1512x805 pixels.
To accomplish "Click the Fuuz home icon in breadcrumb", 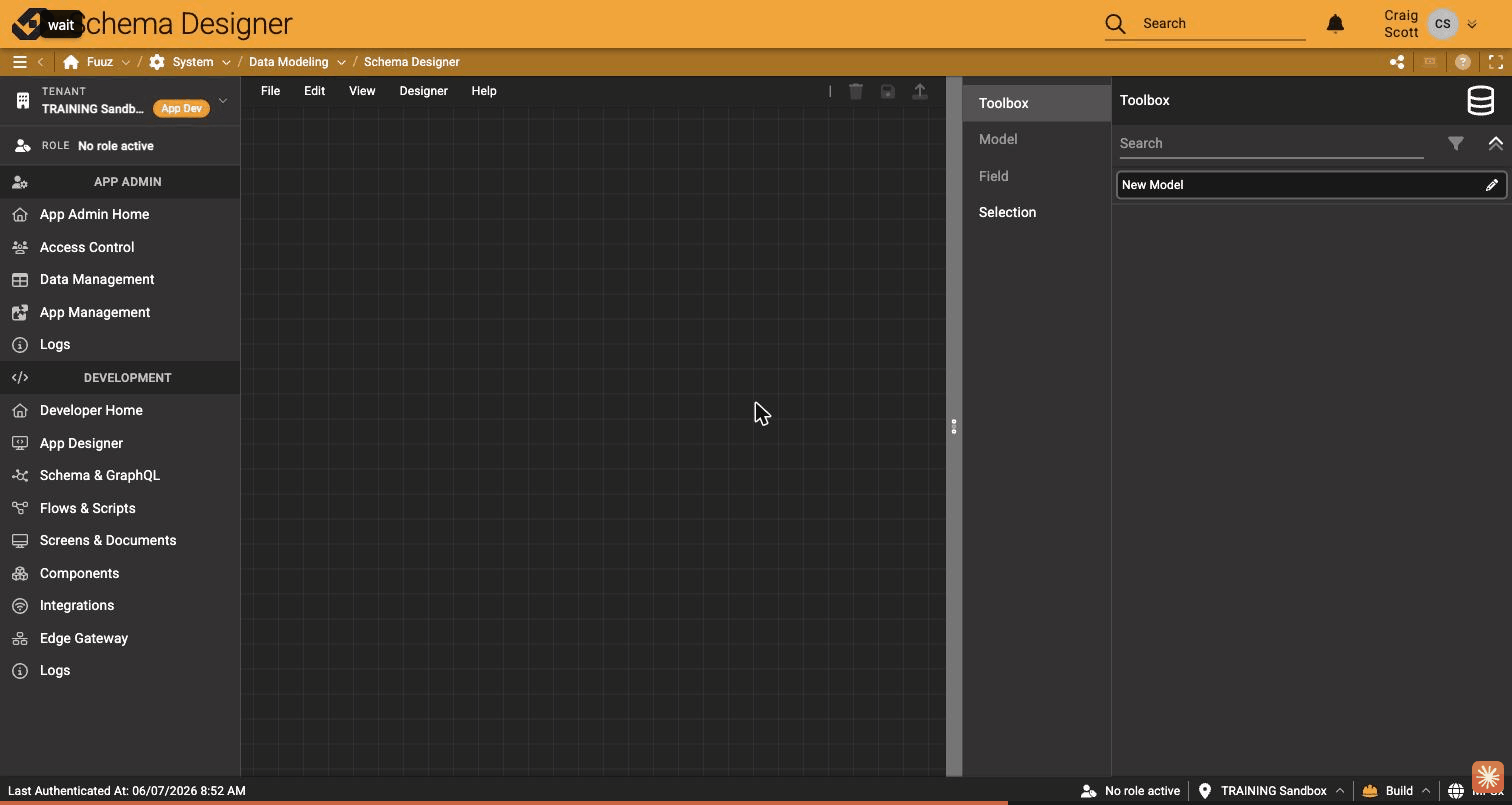I will tap(71, 62).
